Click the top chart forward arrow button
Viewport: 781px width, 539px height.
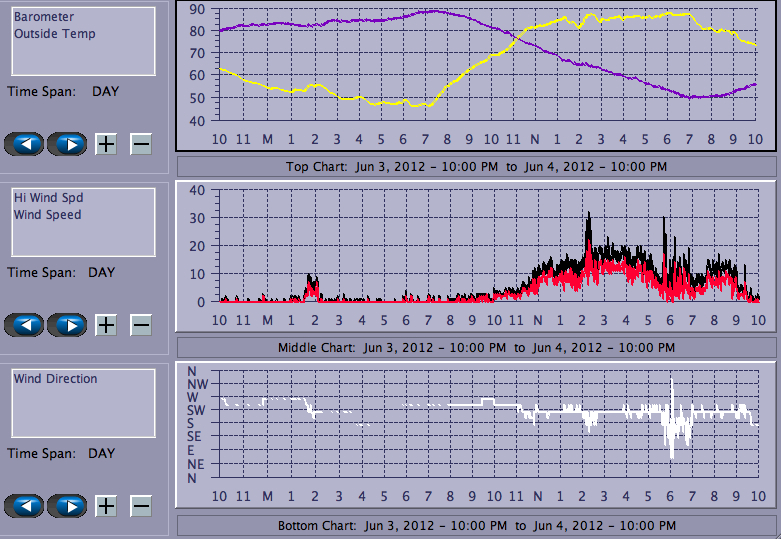coord(68,144)
